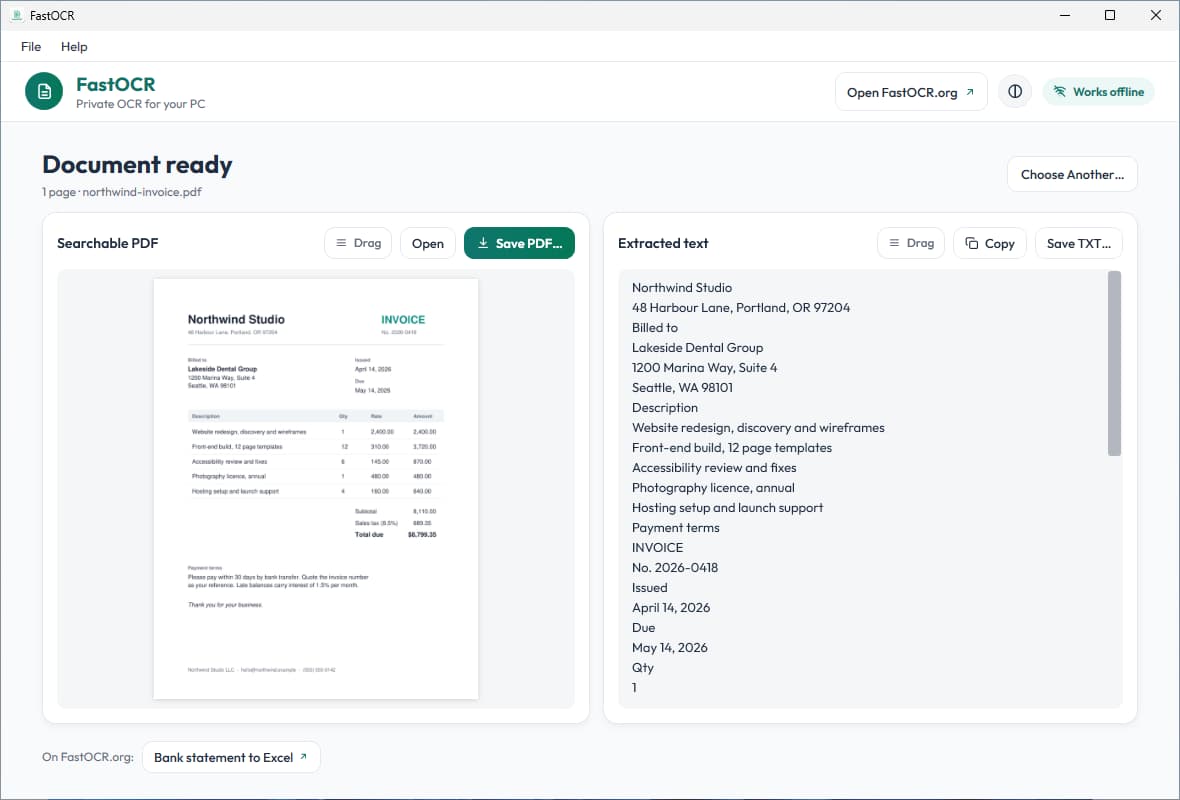Screen dimensions: 1180x800
Task: Click '48 Harbour Lane, Portland, OR 97204' text line
Action: pyautogui.click(x=741, y=308)
